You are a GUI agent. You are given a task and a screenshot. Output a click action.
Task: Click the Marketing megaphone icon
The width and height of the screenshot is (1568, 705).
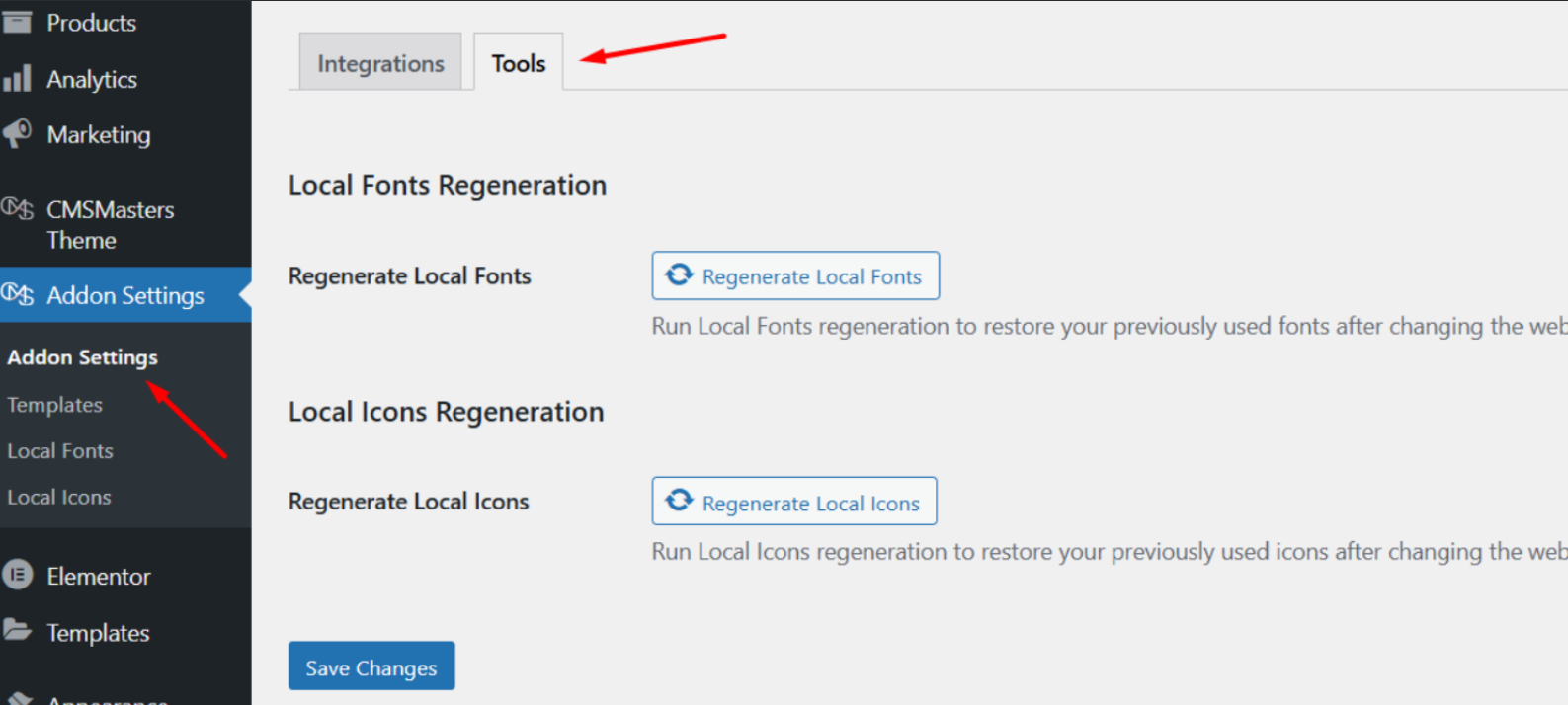click(17, 133)
